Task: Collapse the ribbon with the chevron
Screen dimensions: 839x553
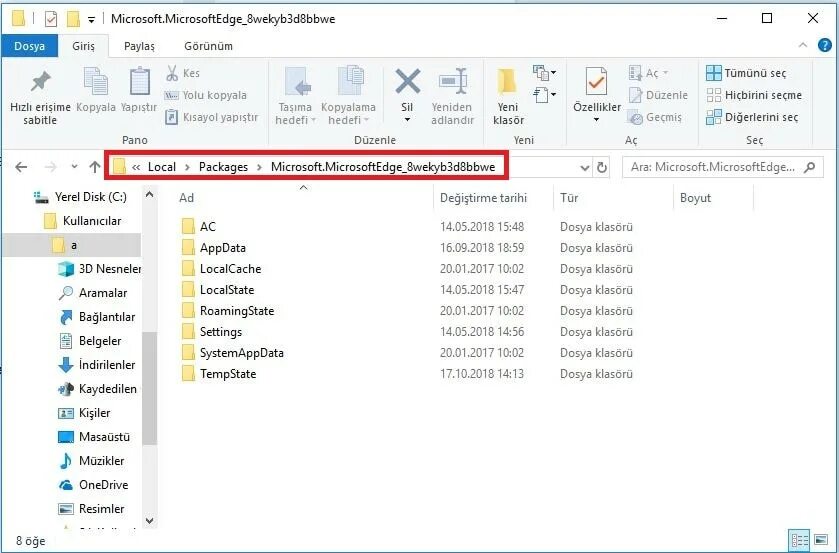Action: click(x=803, y=46)
